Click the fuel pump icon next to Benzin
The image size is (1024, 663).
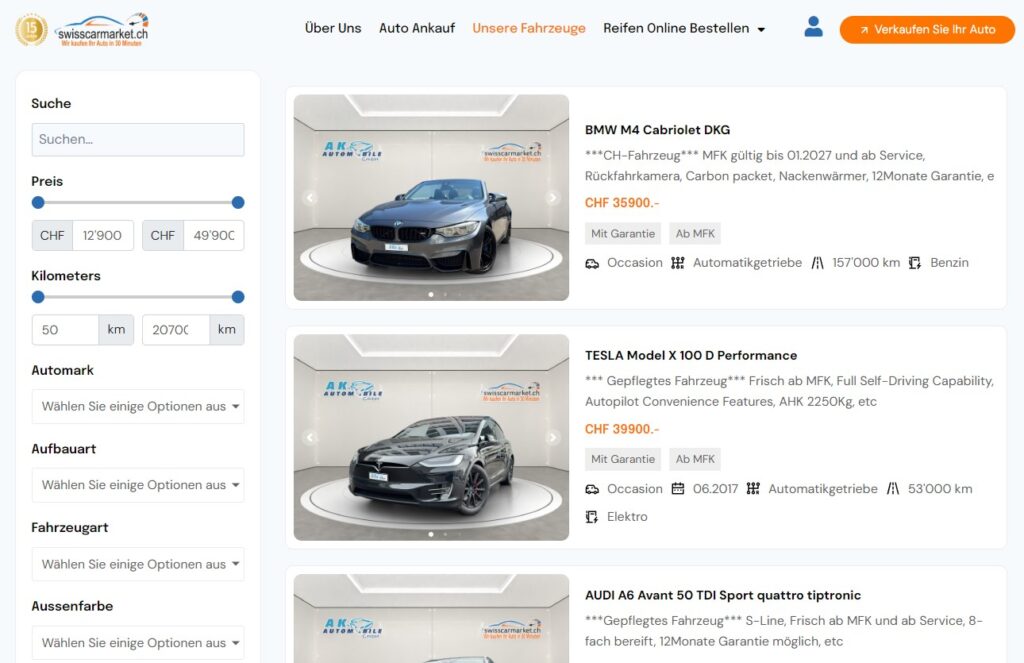913,263
